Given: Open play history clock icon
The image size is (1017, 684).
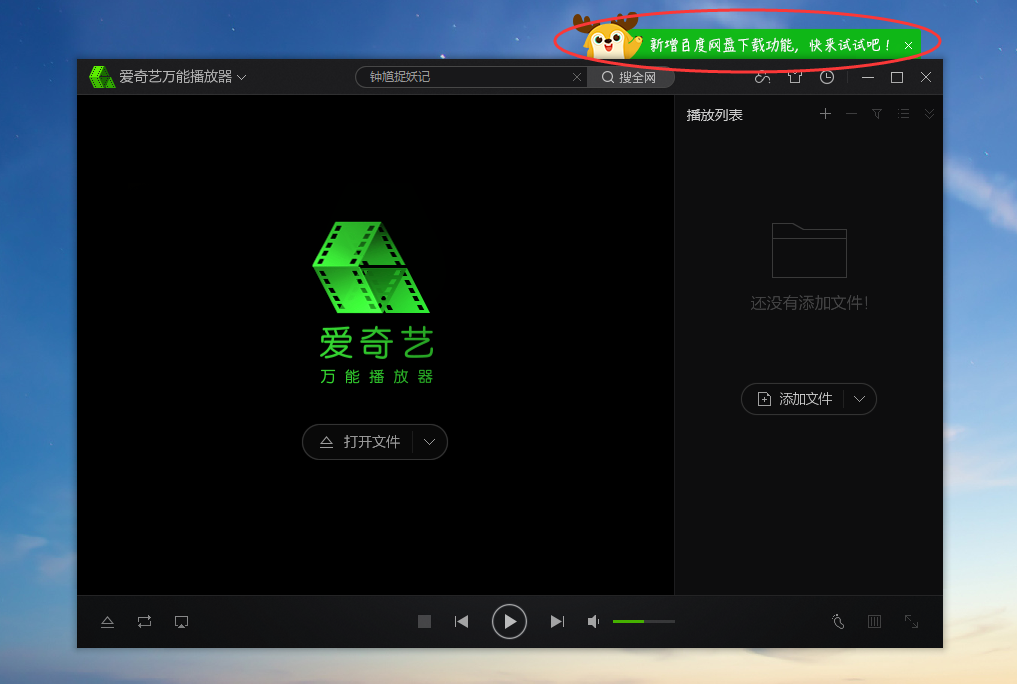Looking at the screenshot, I should (827, 77).
